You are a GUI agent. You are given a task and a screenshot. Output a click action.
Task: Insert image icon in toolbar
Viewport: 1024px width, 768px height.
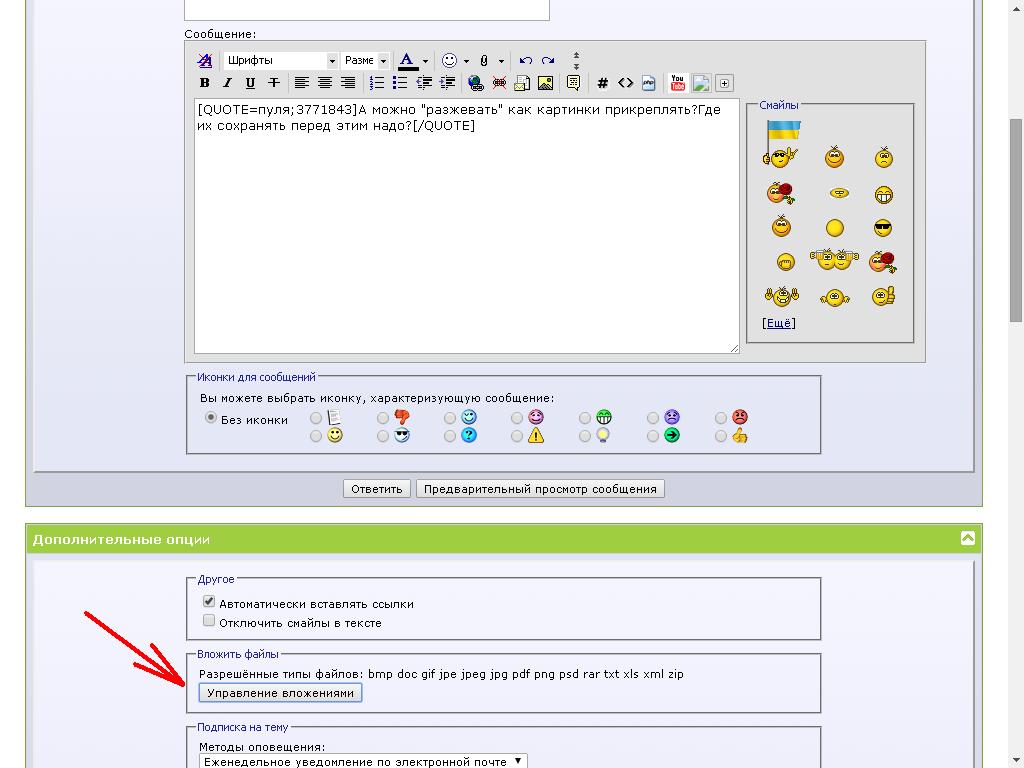click(x=545, y=83)
